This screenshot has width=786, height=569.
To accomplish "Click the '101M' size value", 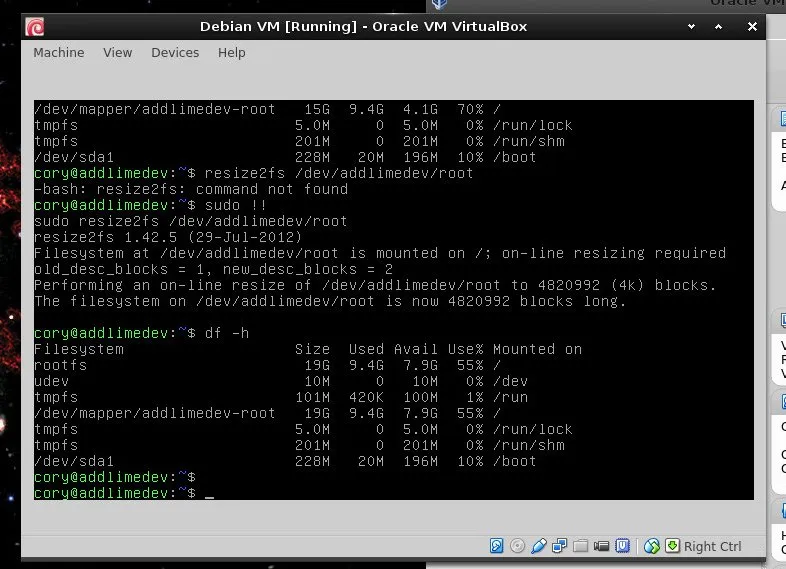I will (312, 397).
